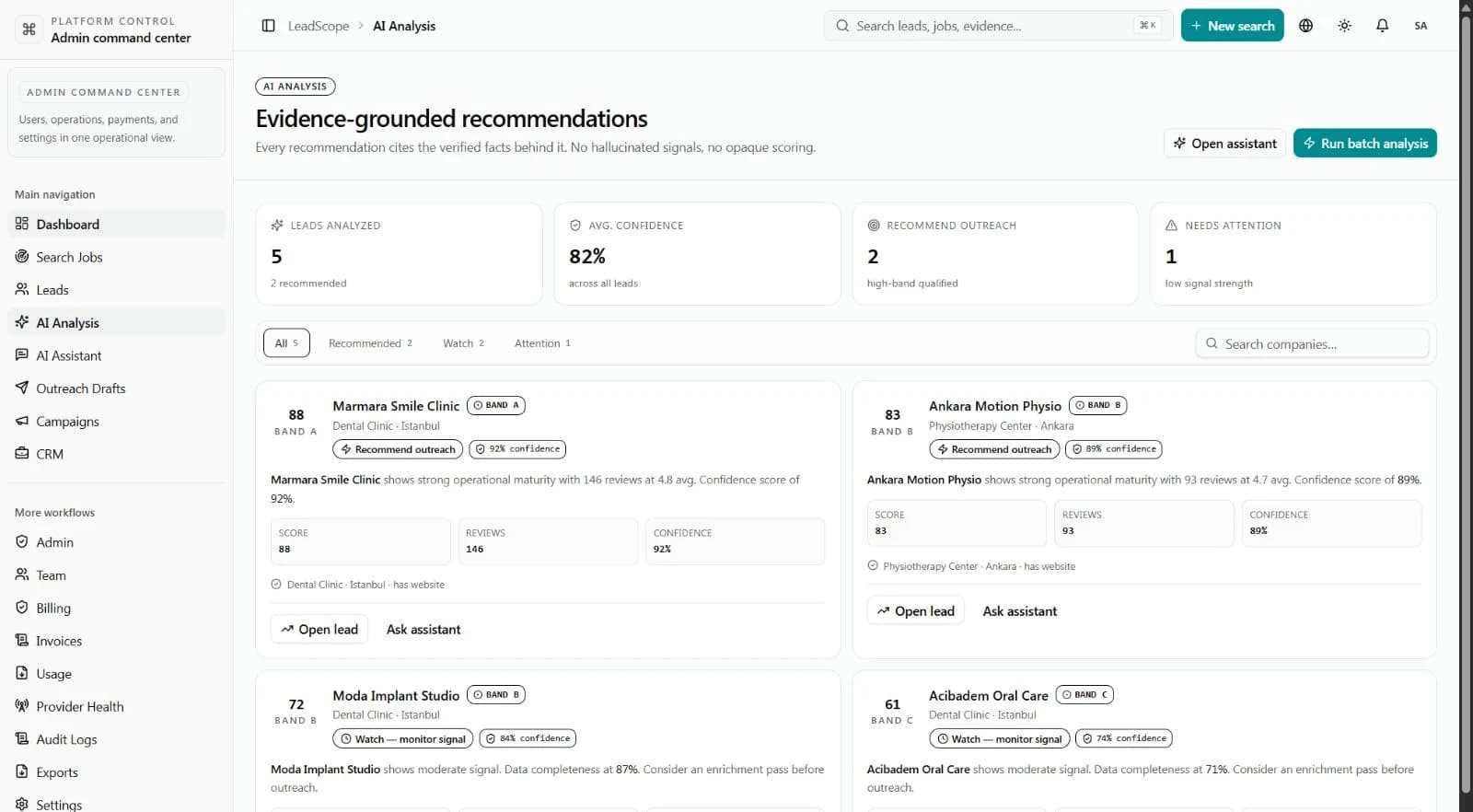Open the Team page
Viewport: 1473px width, 812px height.
click(116, 575)
